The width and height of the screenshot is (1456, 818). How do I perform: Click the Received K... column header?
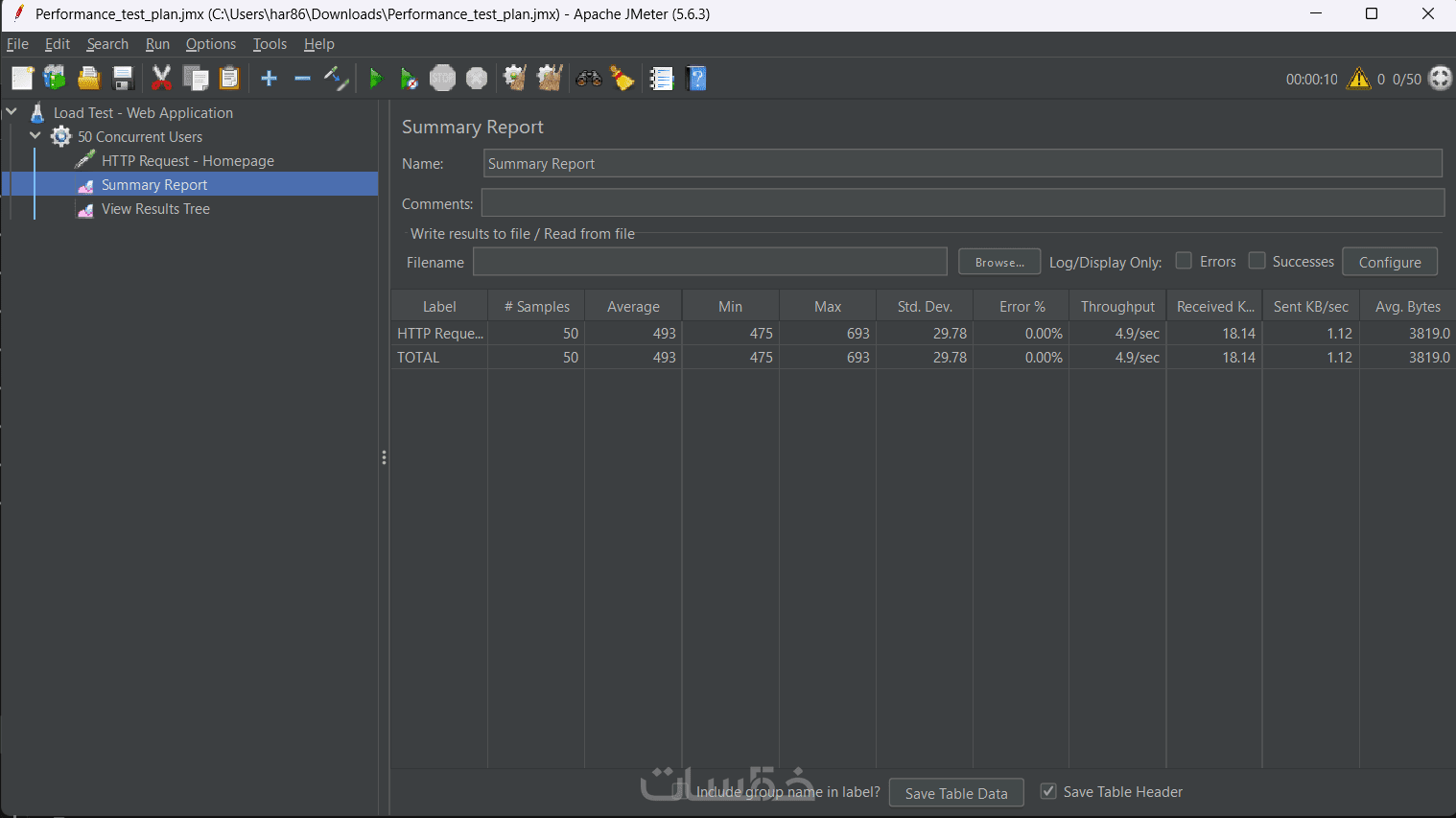coord(1214,306)
